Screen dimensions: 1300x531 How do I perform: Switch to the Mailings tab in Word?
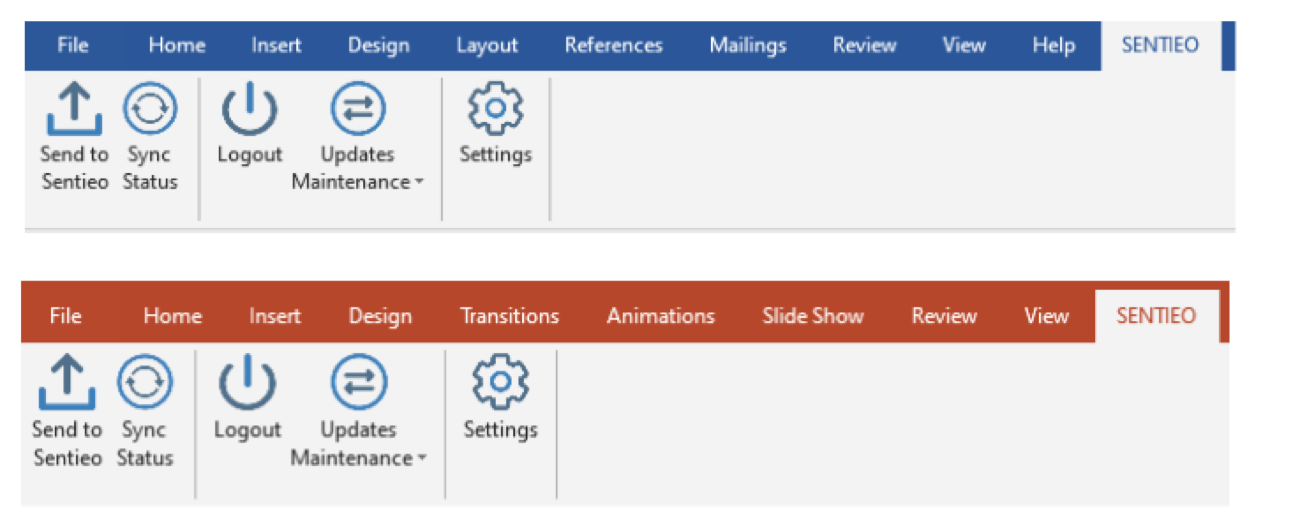tap(748, 46)
